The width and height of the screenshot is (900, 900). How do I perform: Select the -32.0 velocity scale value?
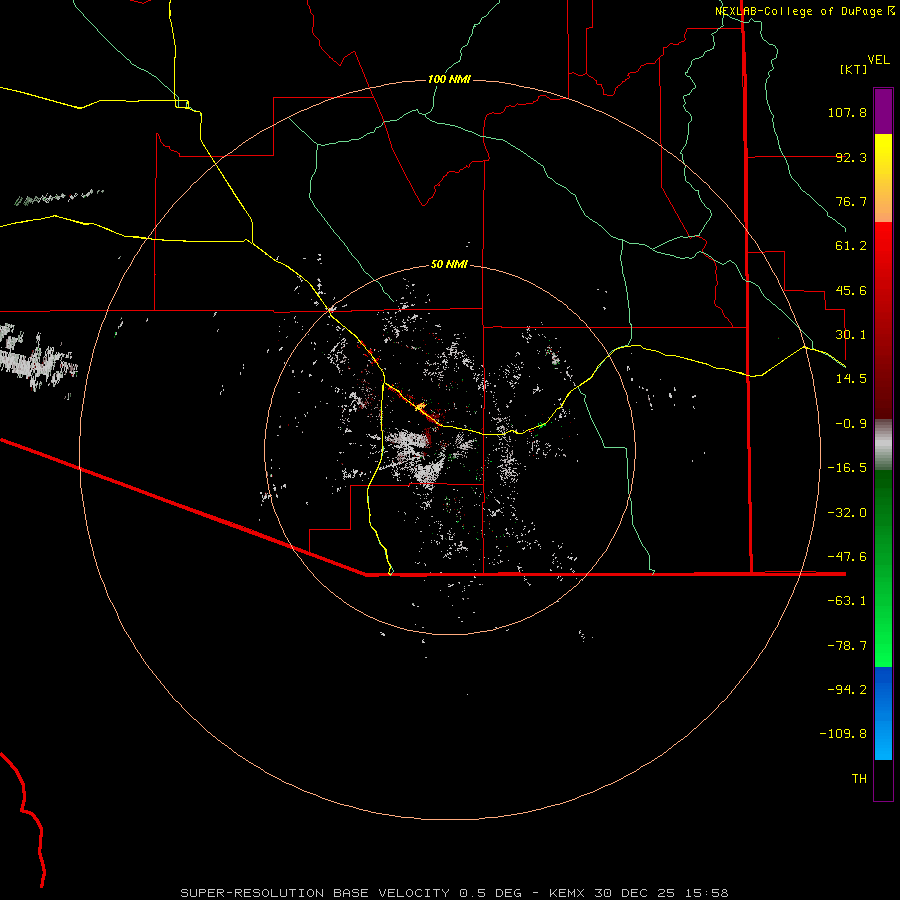[847, 513]
